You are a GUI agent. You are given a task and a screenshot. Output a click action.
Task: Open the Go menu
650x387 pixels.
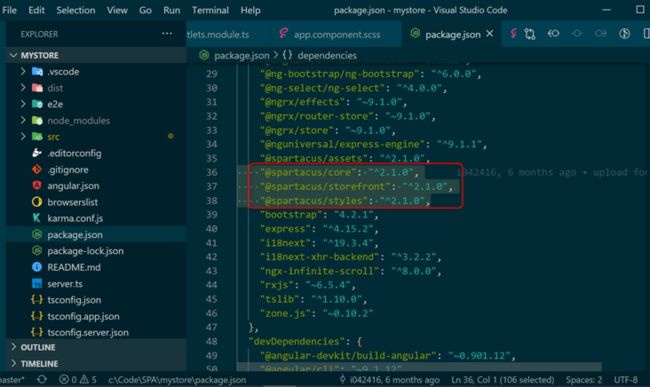coord(145,10)
